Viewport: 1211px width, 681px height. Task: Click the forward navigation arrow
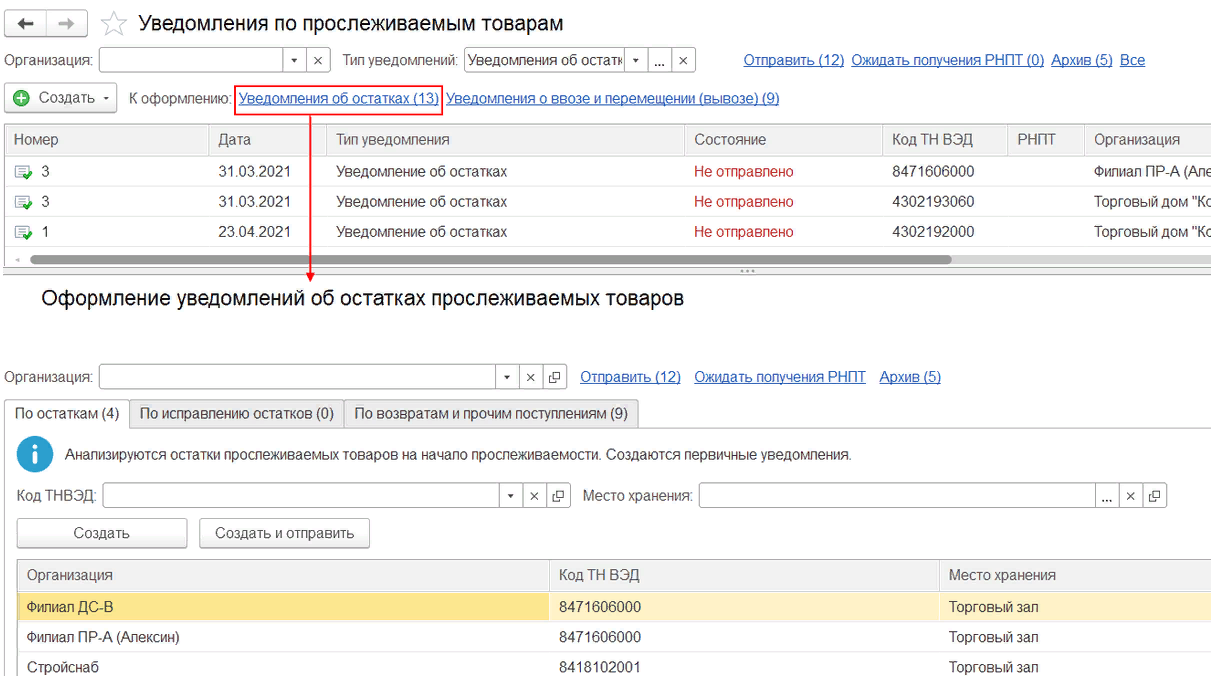tap(67, 24)
